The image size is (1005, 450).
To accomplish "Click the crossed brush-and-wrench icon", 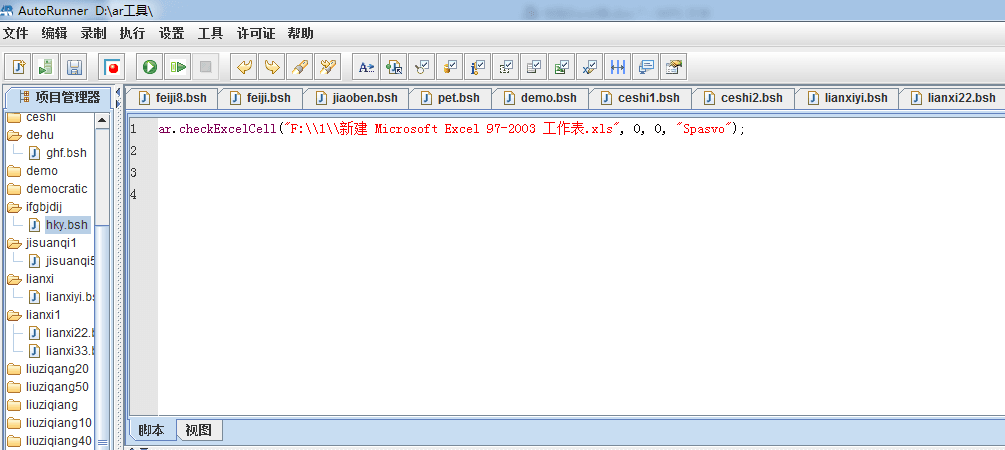I will pyautogui.click(x=328, y=67).
